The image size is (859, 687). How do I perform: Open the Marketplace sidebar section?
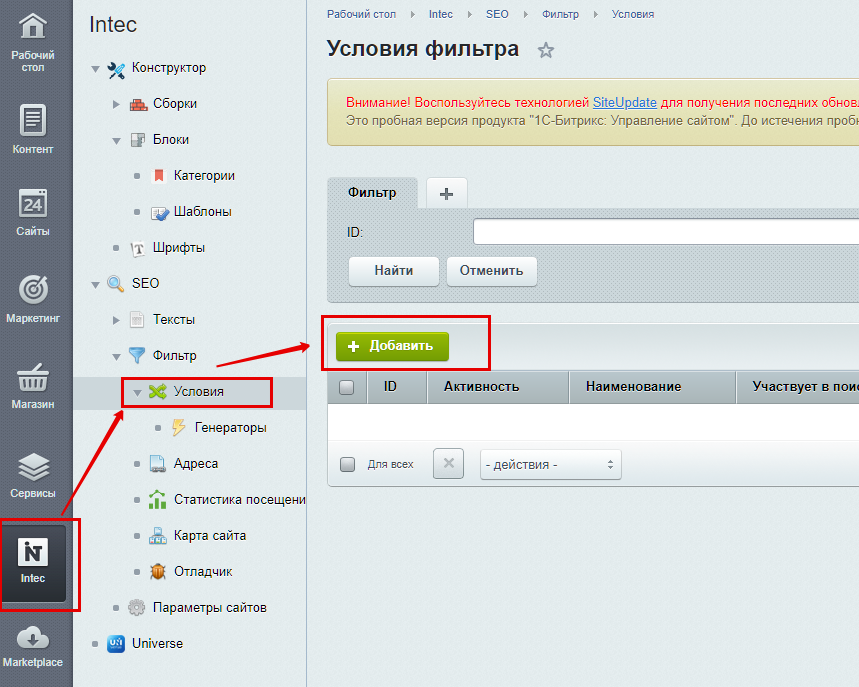click(x=33, y=646)
